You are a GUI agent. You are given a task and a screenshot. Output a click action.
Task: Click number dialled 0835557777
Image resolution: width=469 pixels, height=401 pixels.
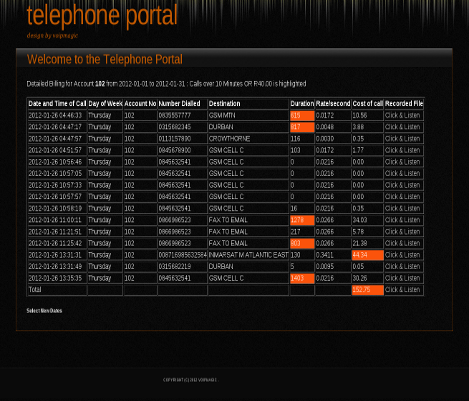(x=175, y=115)
